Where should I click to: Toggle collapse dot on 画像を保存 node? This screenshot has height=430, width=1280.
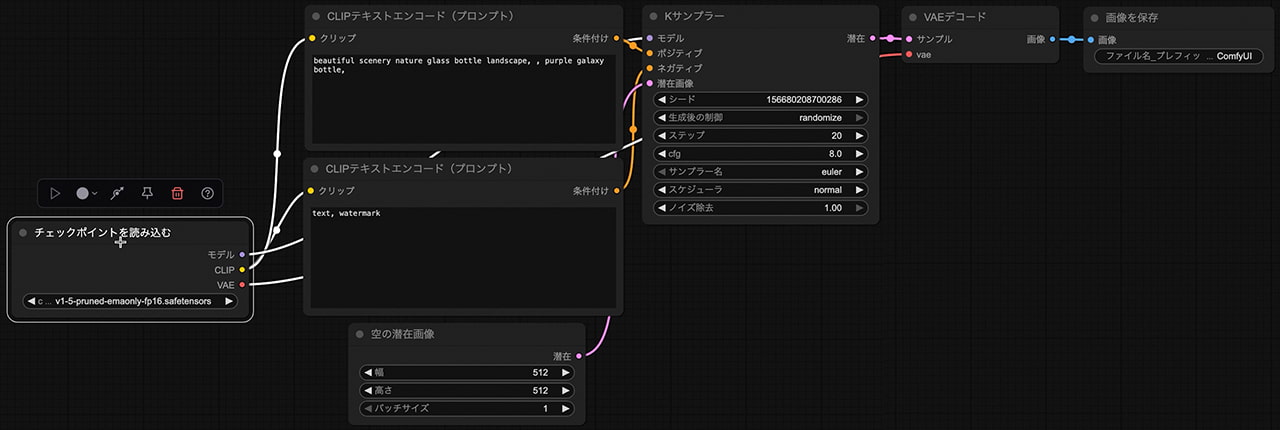(x=1093, y=17)
